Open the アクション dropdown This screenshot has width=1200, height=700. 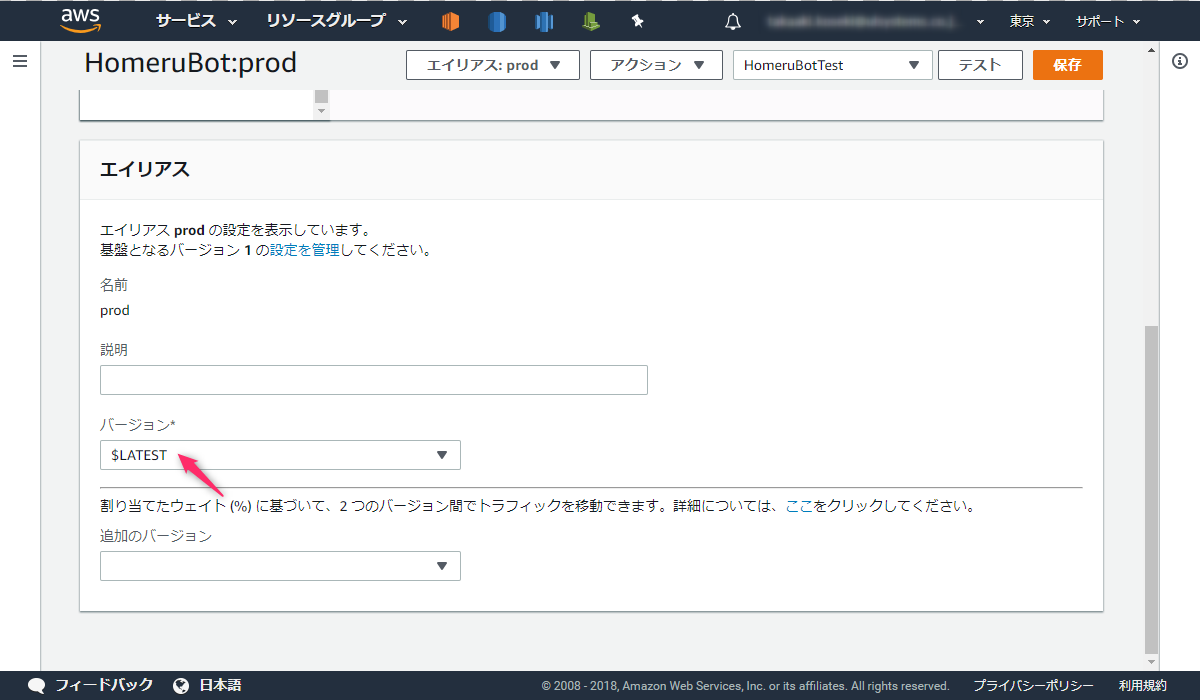[x=656, y=64]
